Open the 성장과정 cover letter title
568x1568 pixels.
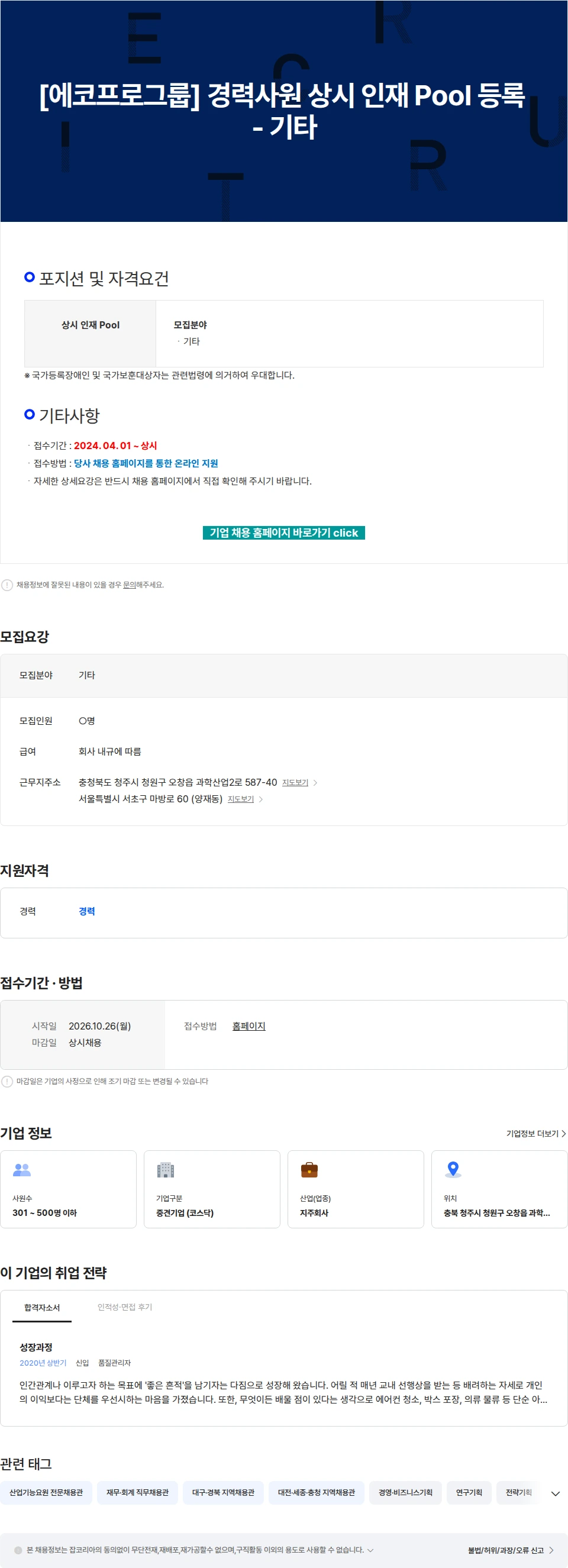pos(36,1348)
